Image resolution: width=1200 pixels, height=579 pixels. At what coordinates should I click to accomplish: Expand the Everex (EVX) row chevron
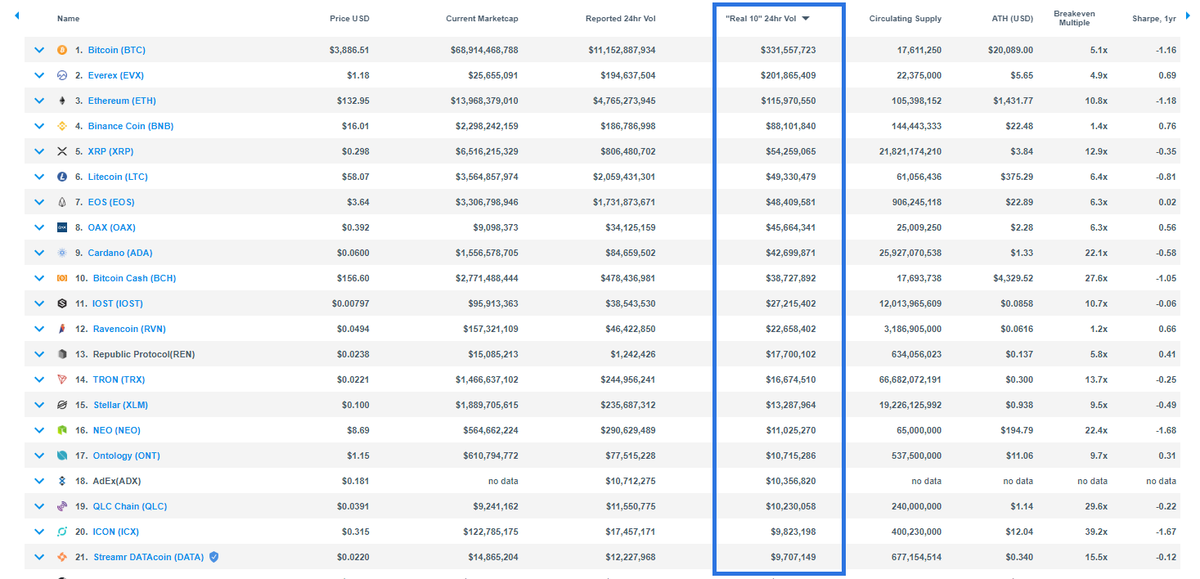(x=39, y=75)
